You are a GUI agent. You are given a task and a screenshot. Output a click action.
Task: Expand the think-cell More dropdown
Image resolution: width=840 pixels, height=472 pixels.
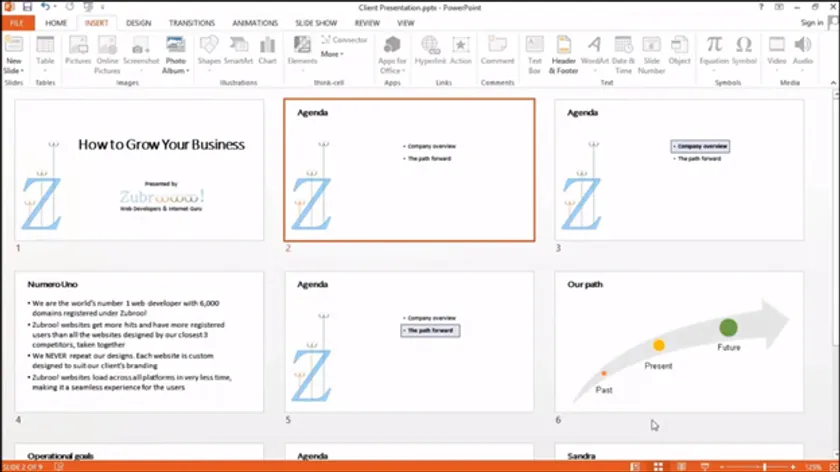point(332,54)
